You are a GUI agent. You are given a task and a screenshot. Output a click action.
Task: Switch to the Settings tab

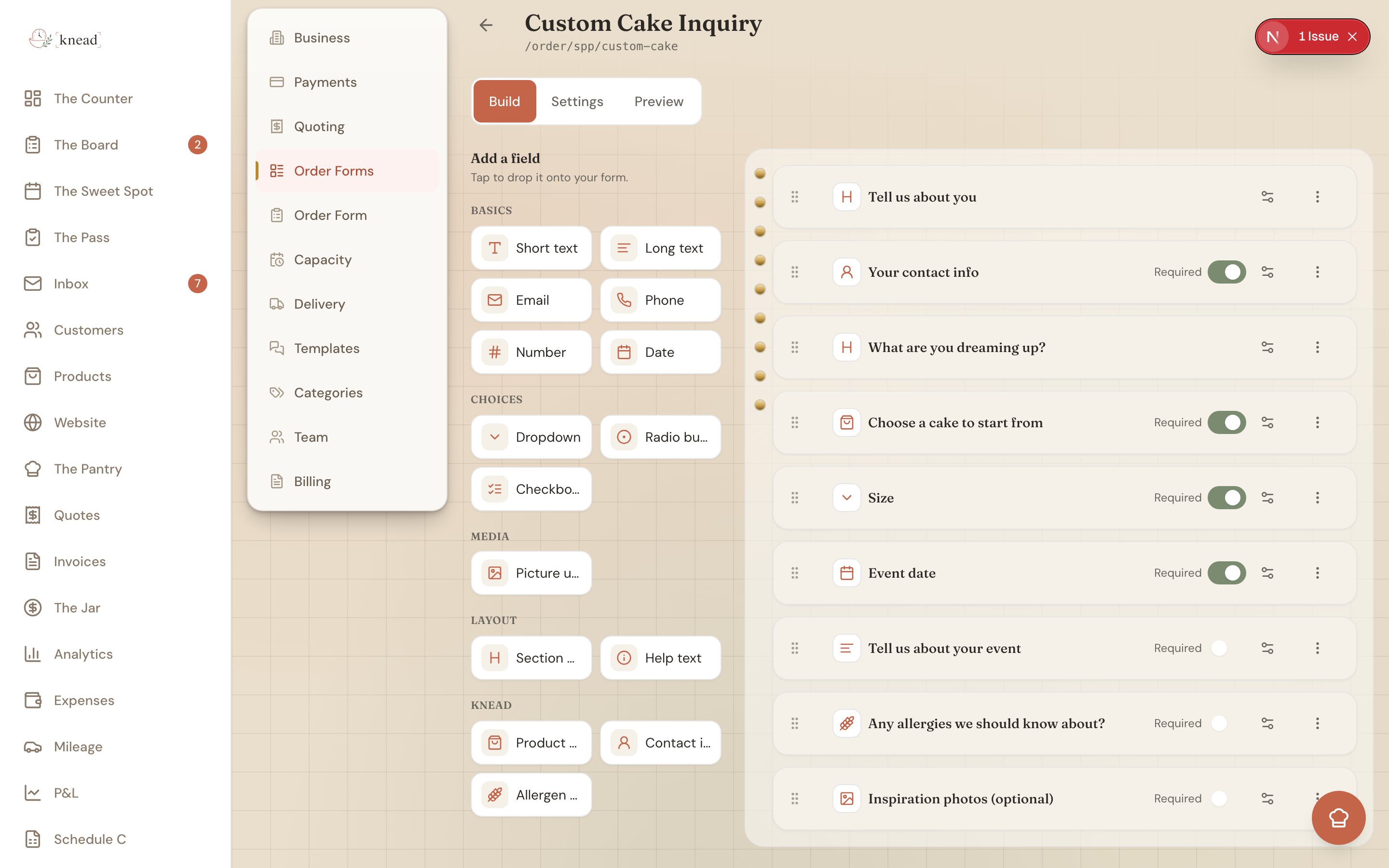(577, 102)
